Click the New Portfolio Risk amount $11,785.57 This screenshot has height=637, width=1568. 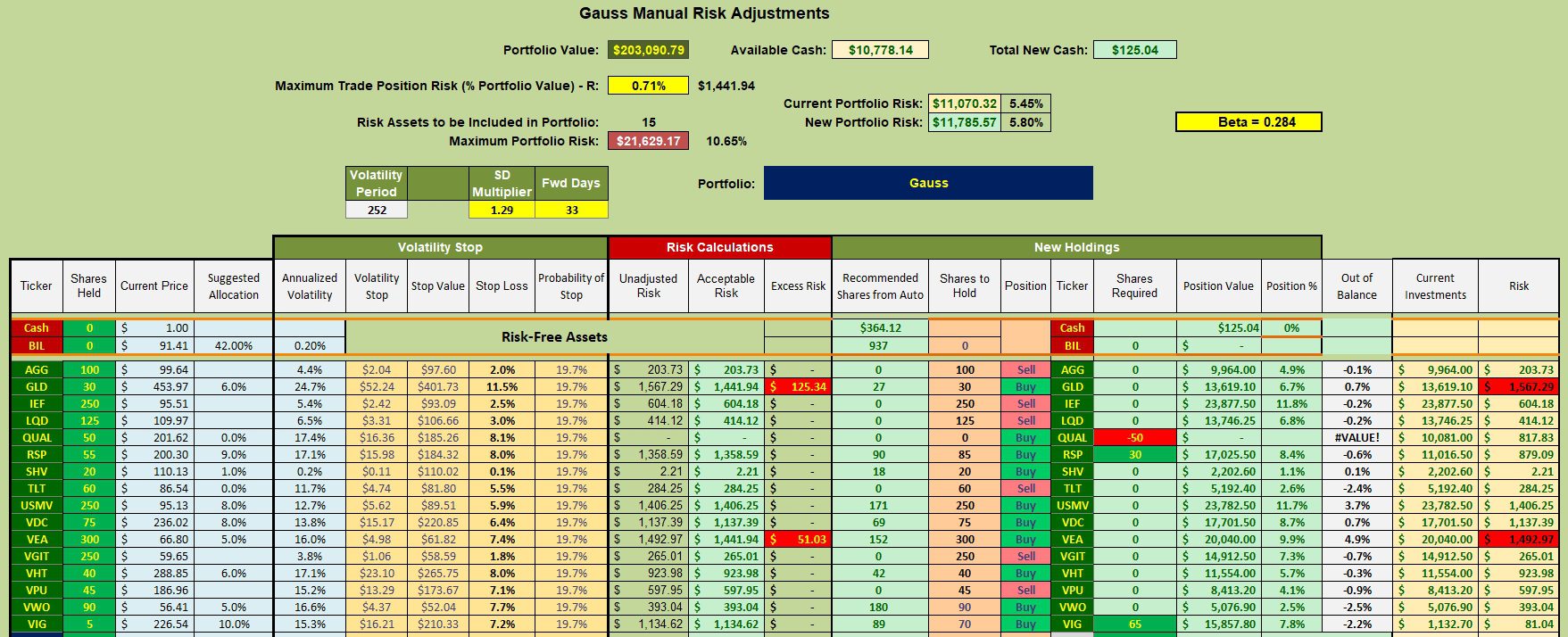965,122
